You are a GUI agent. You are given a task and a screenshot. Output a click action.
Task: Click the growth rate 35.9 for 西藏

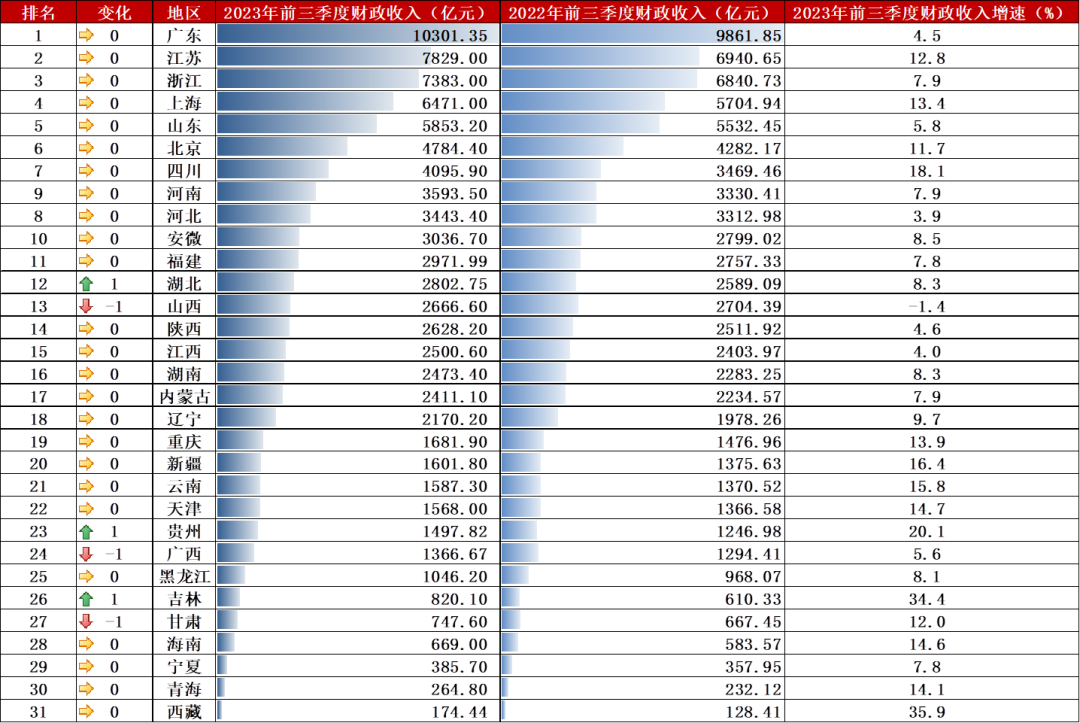(927, 712)
